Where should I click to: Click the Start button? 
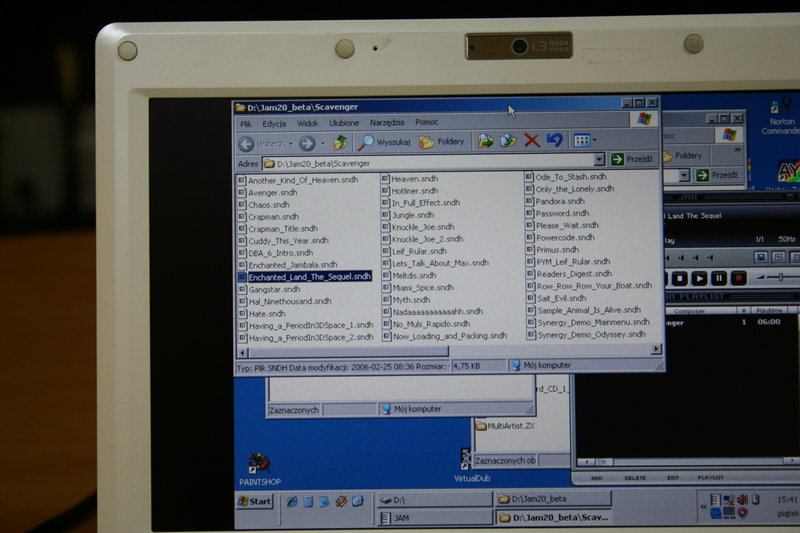255,501
